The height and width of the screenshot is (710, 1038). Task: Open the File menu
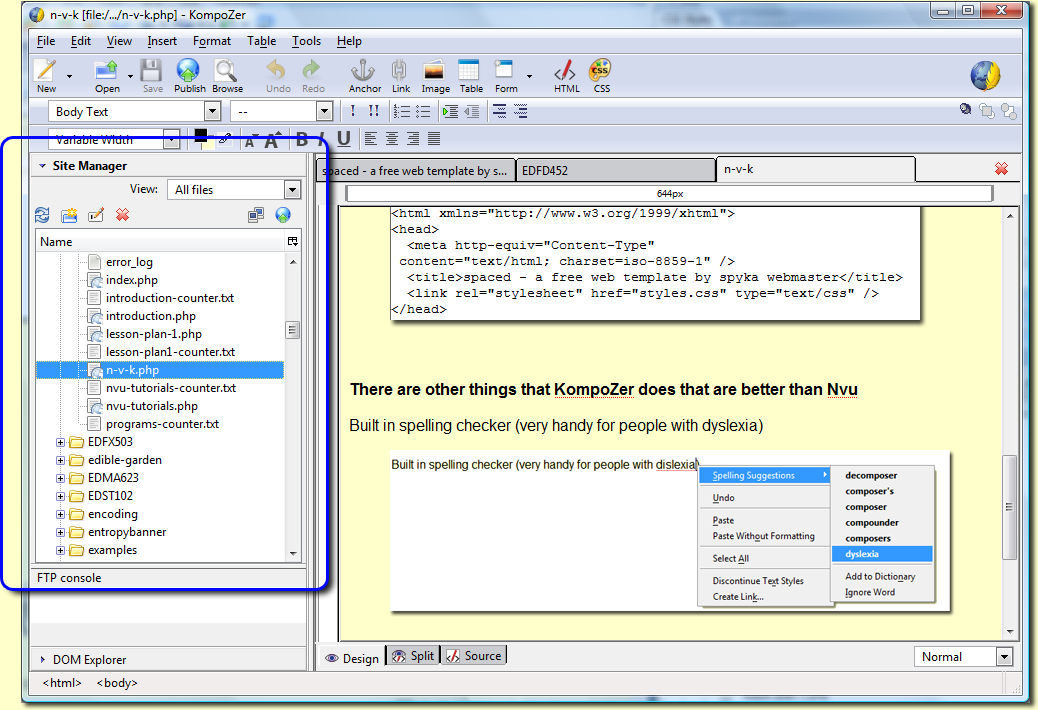coord(46,41)
